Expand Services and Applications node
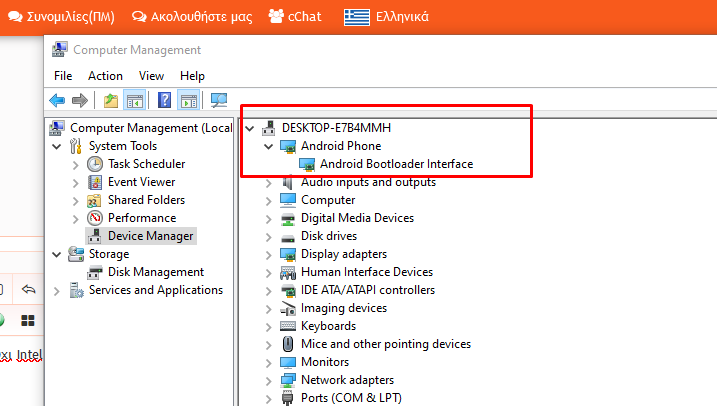Image resolution: width=717 pixels, height=406 pixels. pyautogui.click(x=56, y=290)
